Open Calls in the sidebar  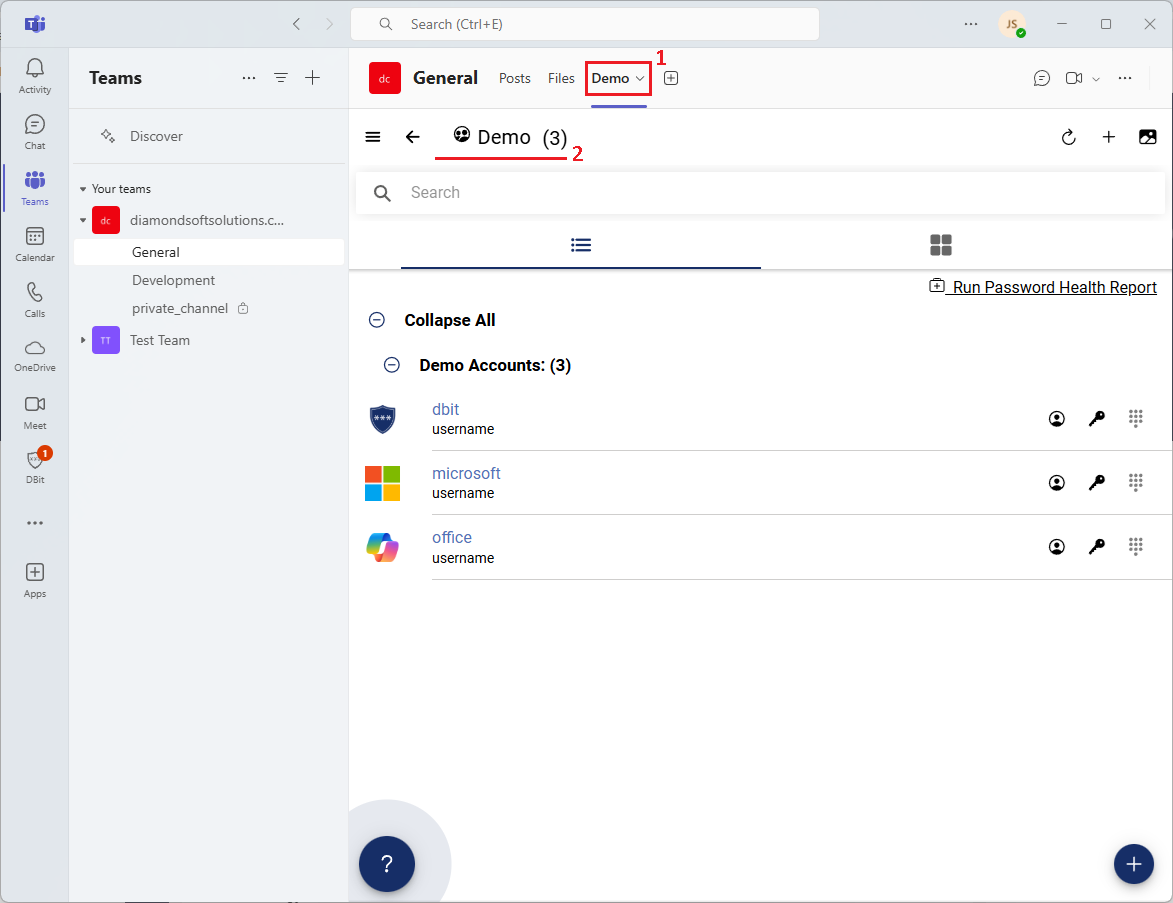34,300
